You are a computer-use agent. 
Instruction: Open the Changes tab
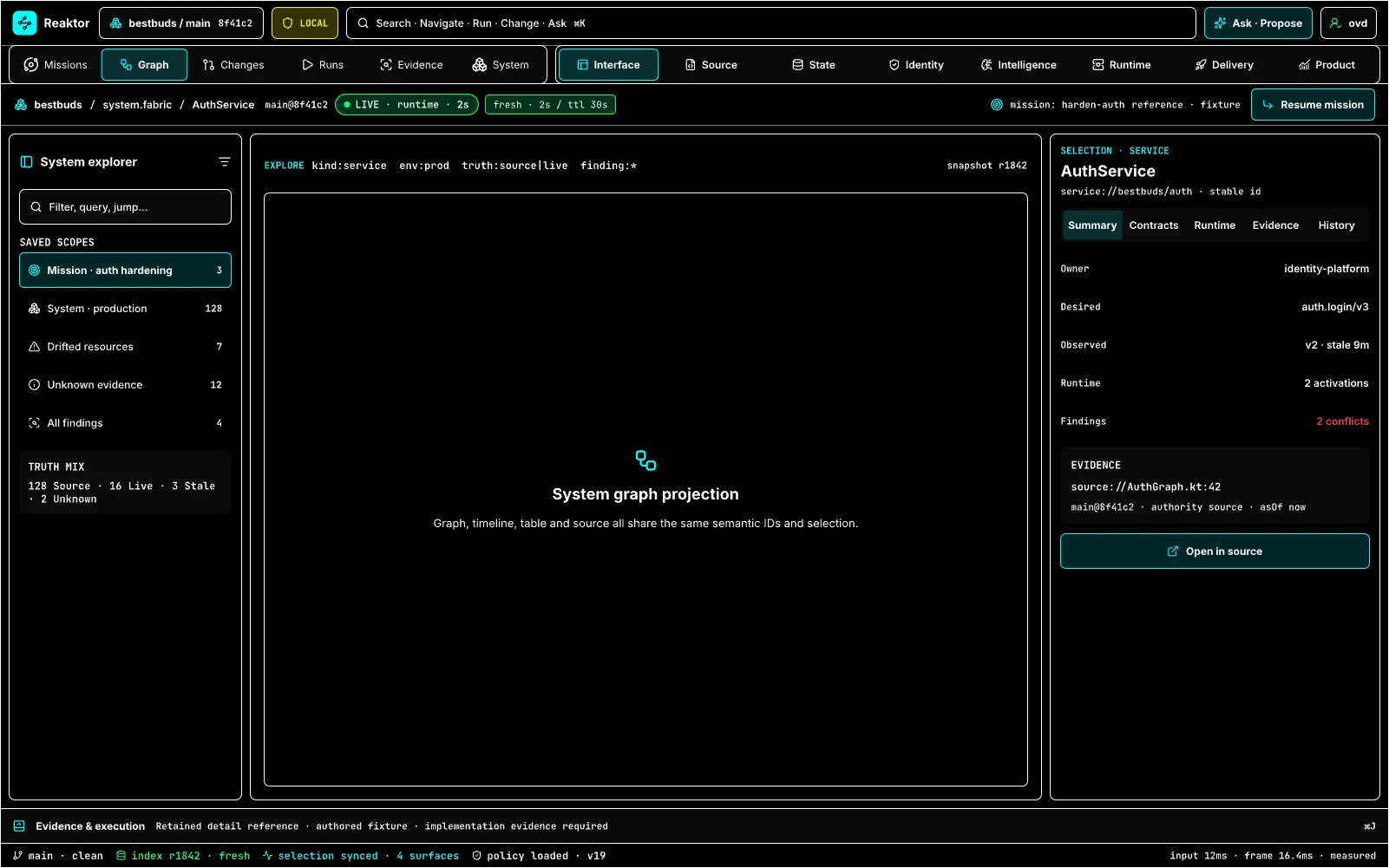click(233, 65)
